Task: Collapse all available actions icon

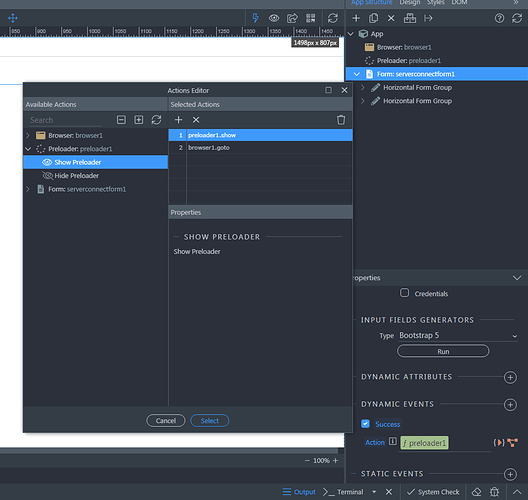Action: tap(121, 120)
